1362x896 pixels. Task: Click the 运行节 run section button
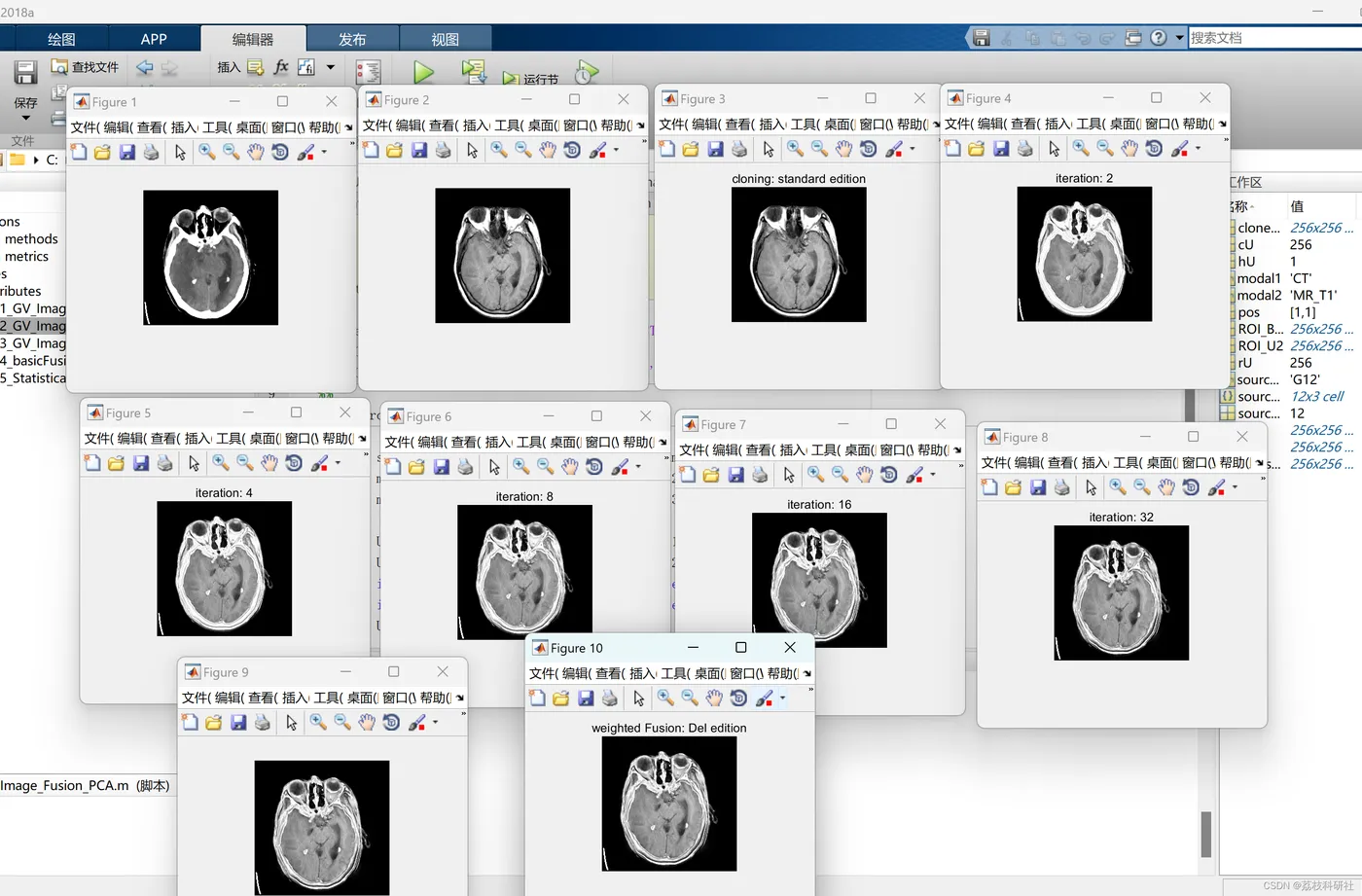click(531, 78)
